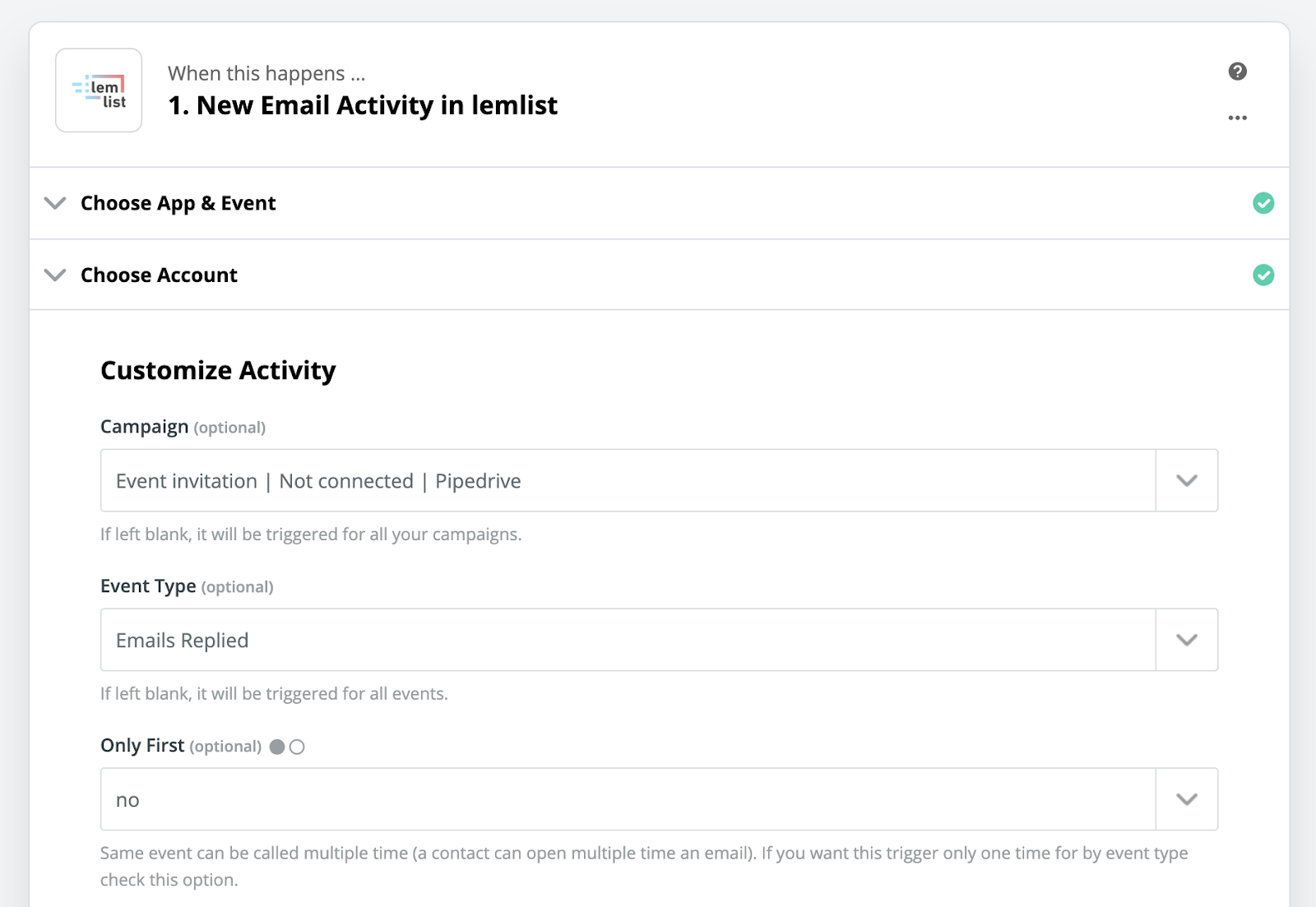Image resolution: width=1316 pixels, height=907 pixels.
Task: Open the help question mark icon
Action: click(1237, 72)
